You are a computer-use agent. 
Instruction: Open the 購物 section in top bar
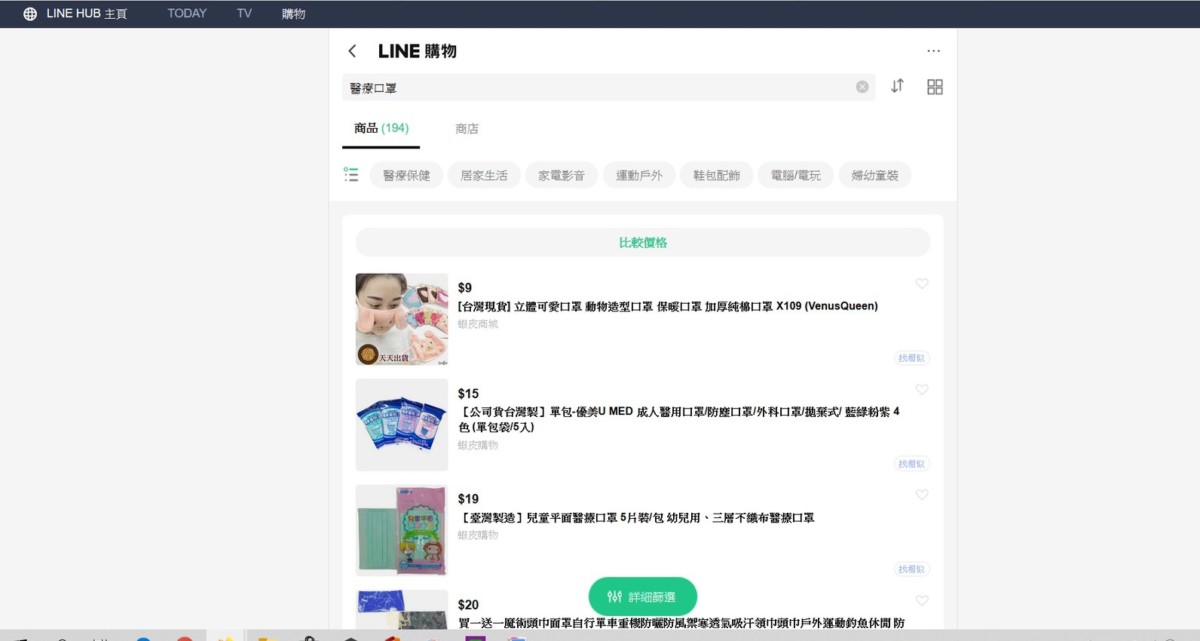click(293, 14)
